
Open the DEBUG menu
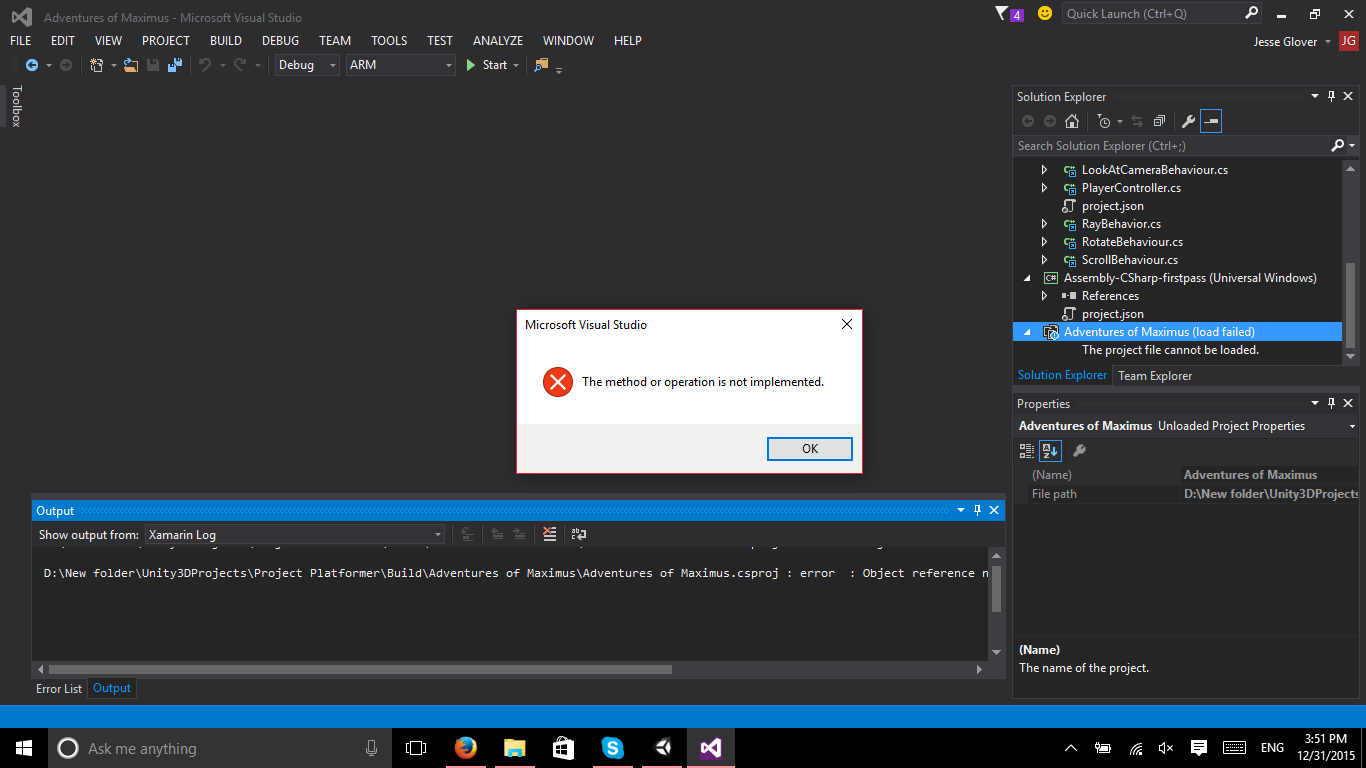[x=280, y=41]
